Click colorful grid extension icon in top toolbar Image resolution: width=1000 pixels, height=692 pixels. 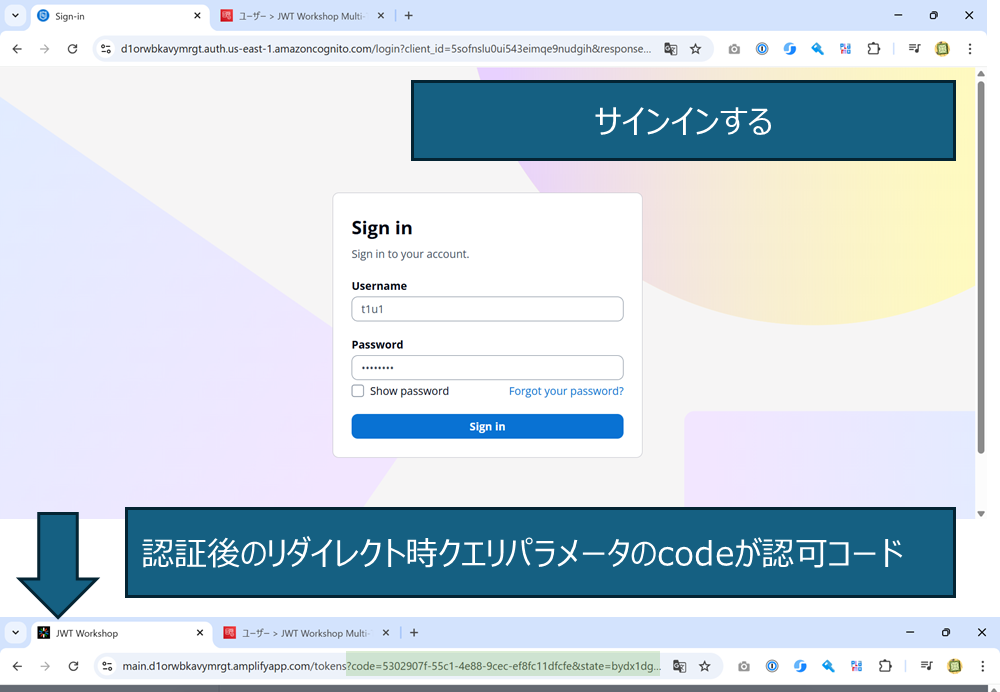coord(846,48)
